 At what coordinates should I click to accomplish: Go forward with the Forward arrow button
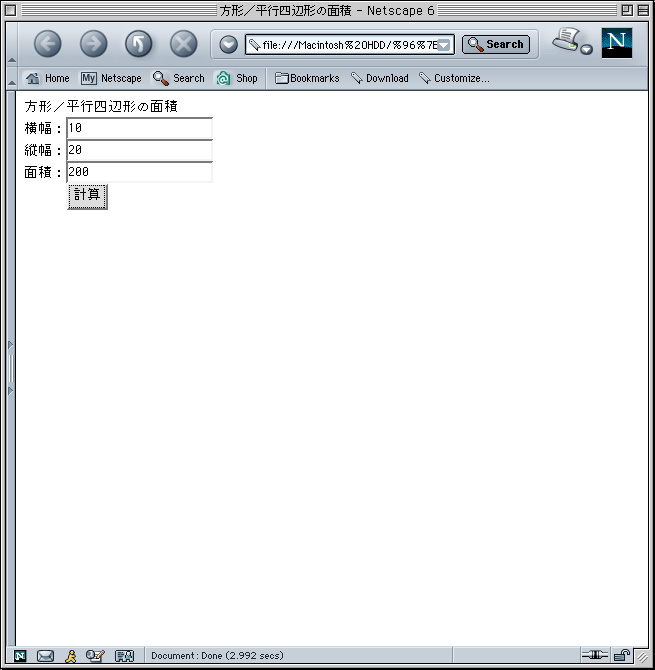click(94, 44)
